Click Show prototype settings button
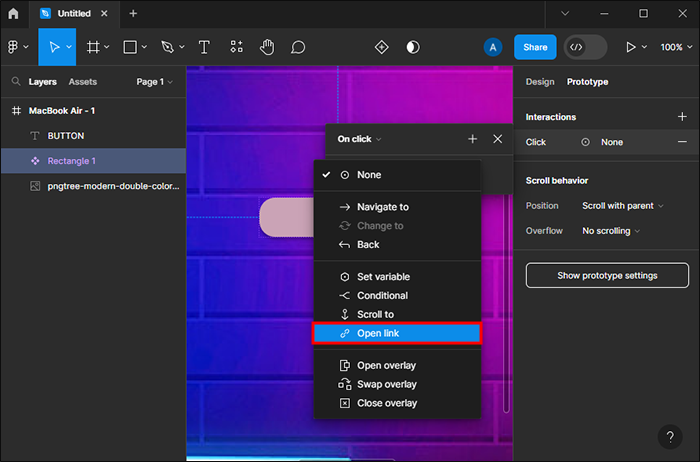 tap(607, 275)
